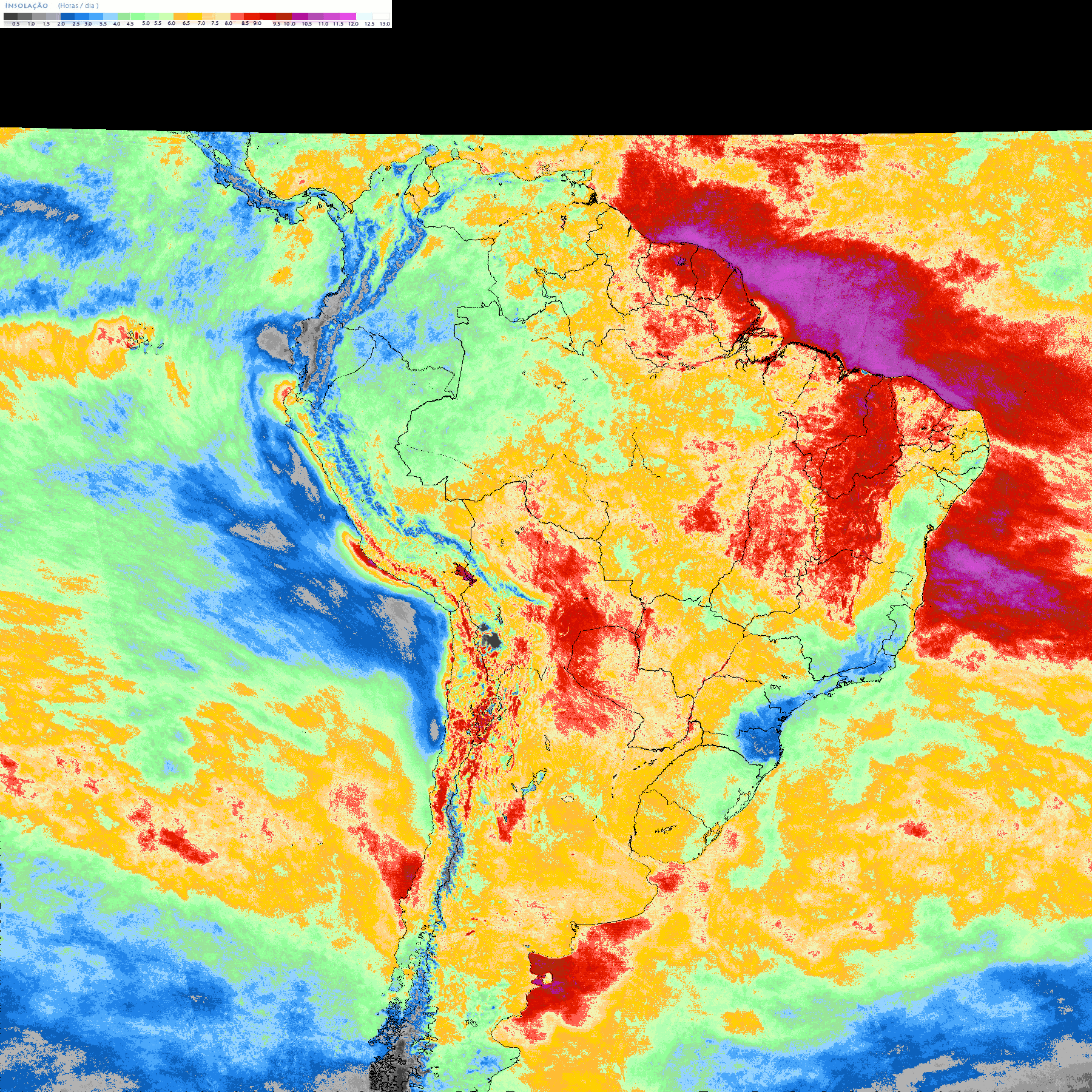
Task: Click the 4.5 legend value
Action: (x=130, y=24)
